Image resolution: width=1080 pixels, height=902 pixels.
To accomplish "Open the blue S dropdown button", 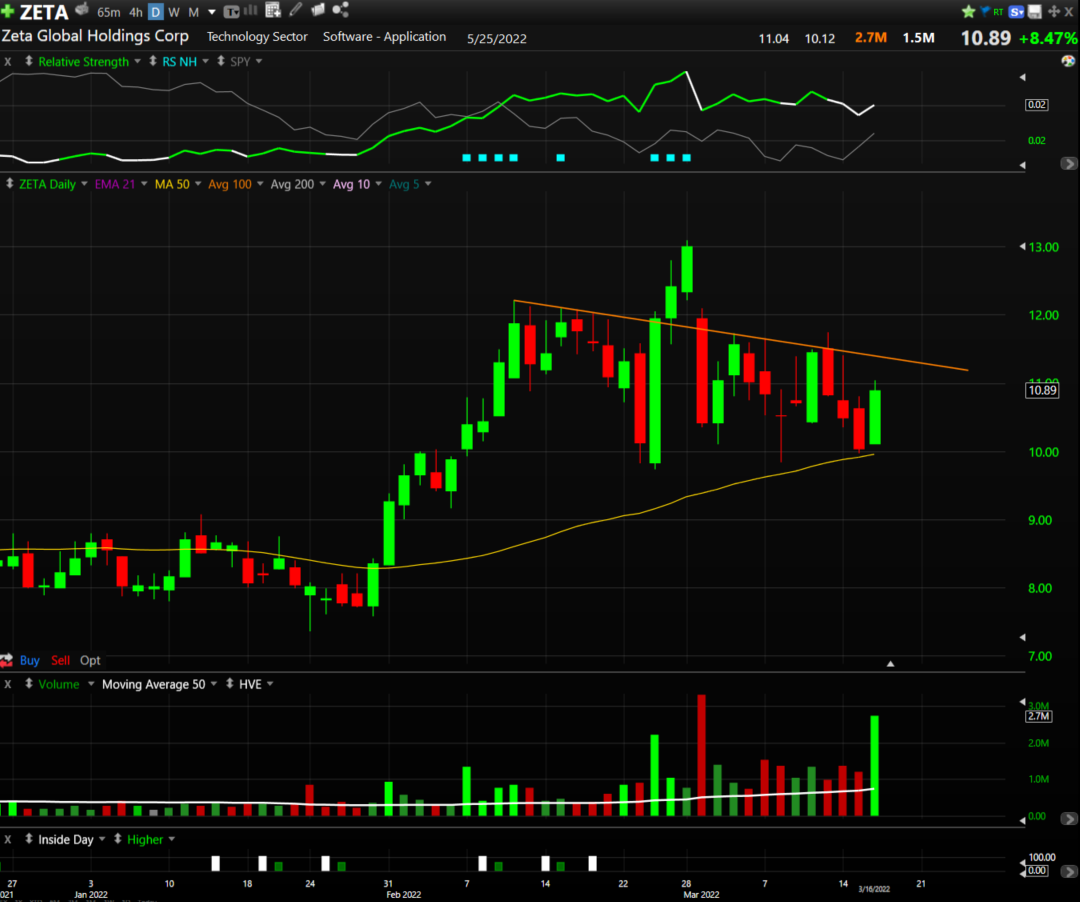I will 1017,12.
